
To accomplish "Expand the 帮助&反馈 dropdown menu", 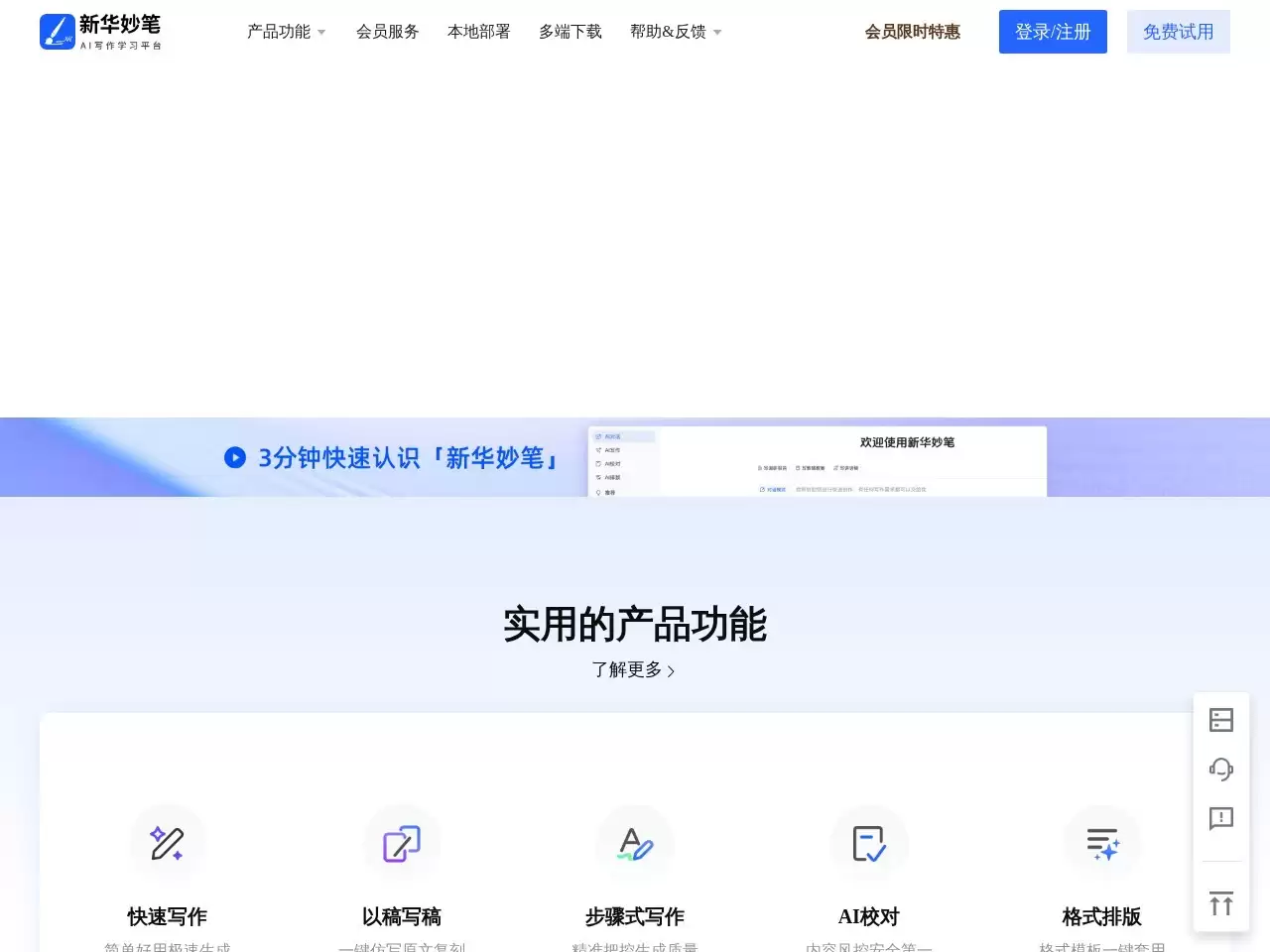I will pos(675,31).
